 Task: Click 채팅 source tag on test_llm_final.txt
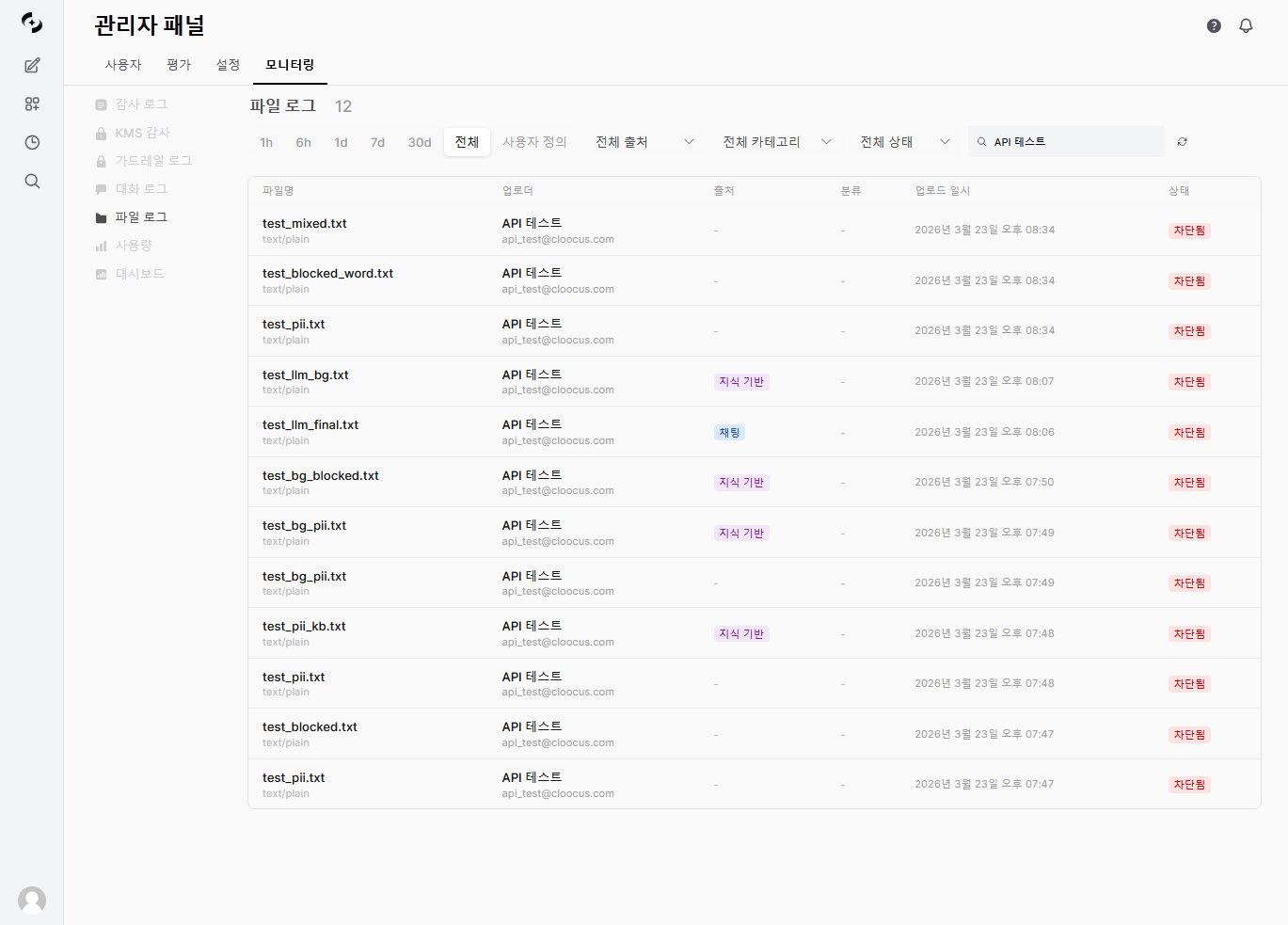729,433
